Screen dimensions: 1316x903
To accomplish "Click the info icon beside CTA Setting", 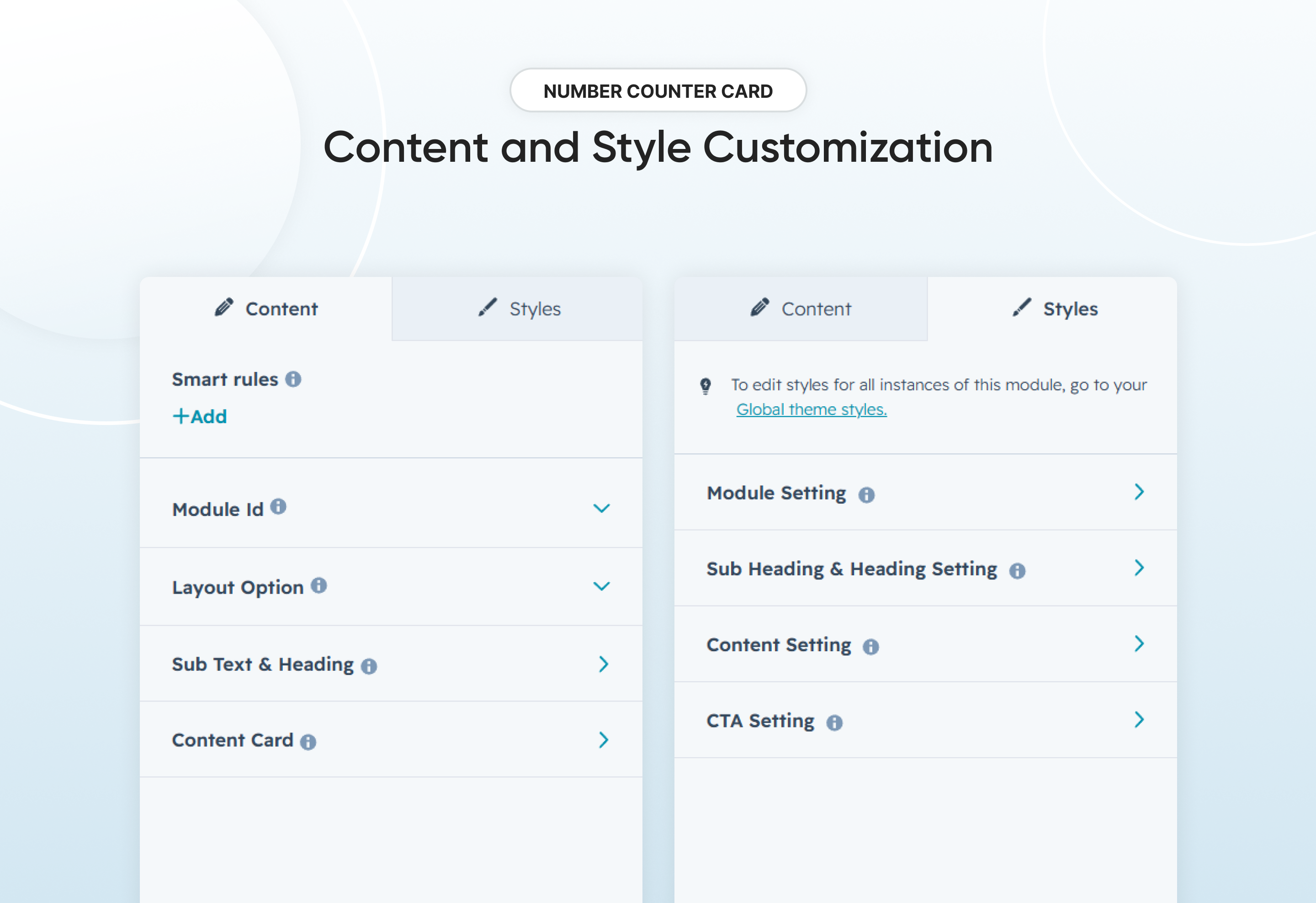I will [834, 722].
